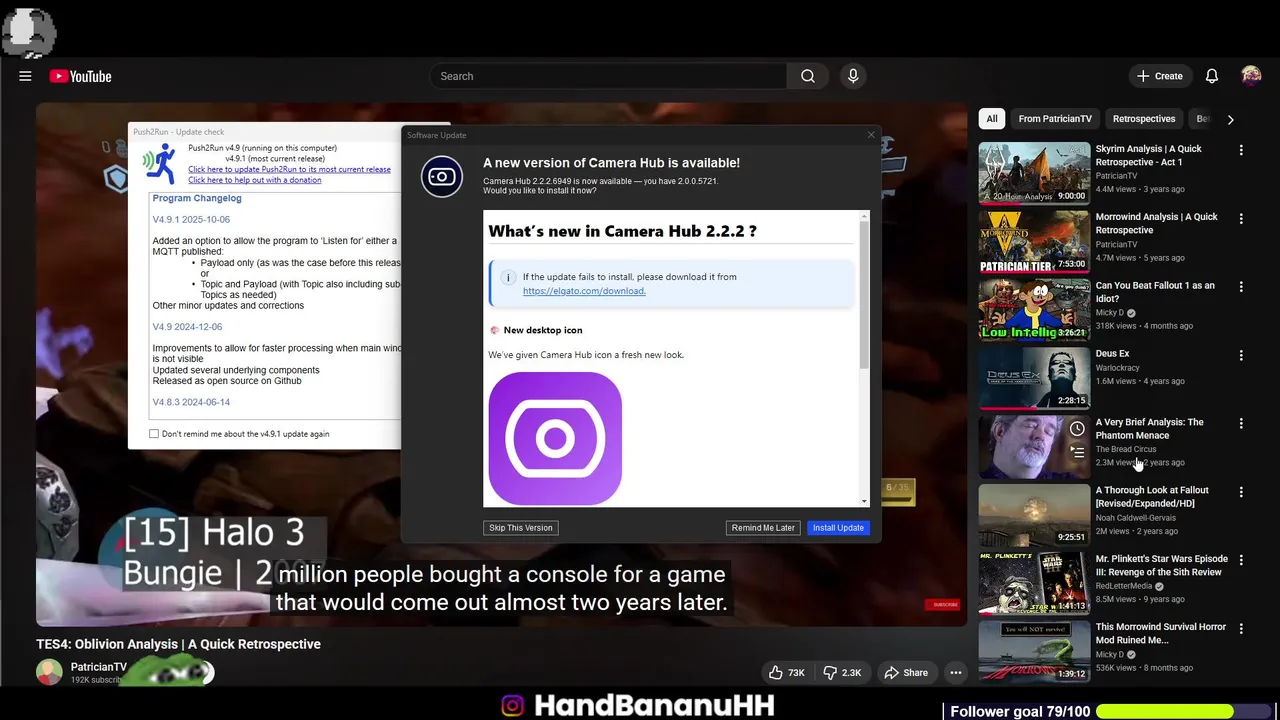Open options for Skyrim Analysis video

(1241, 150)
